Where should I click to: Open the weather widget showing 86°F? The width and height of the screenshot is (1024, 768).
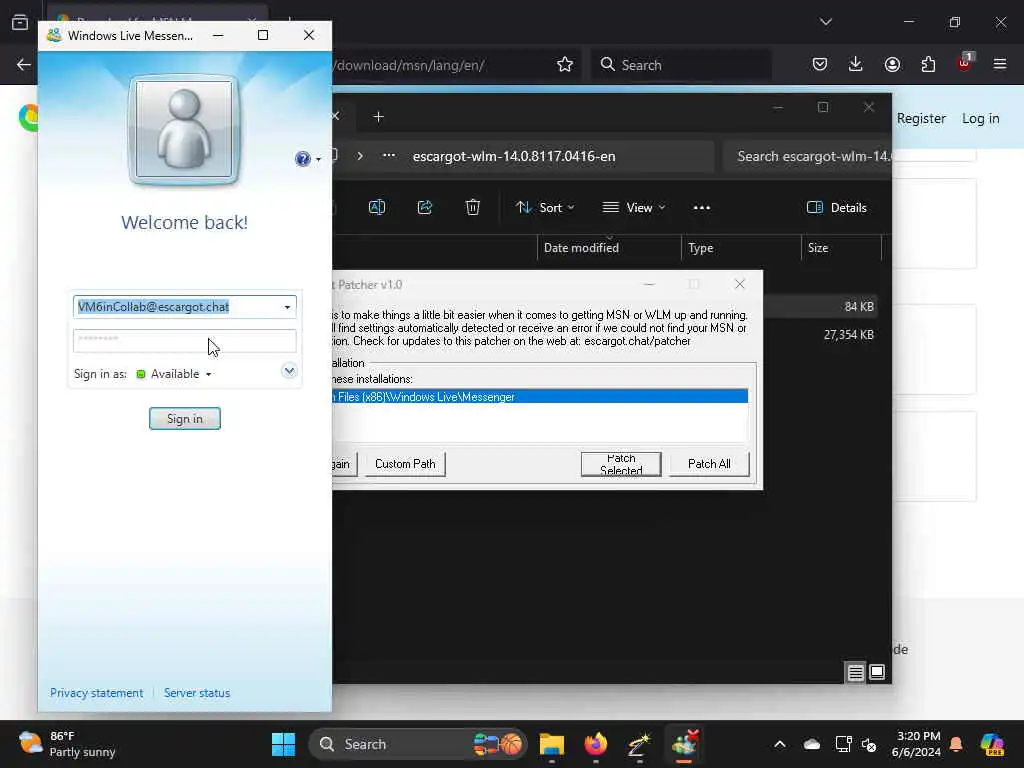(67, 744)
